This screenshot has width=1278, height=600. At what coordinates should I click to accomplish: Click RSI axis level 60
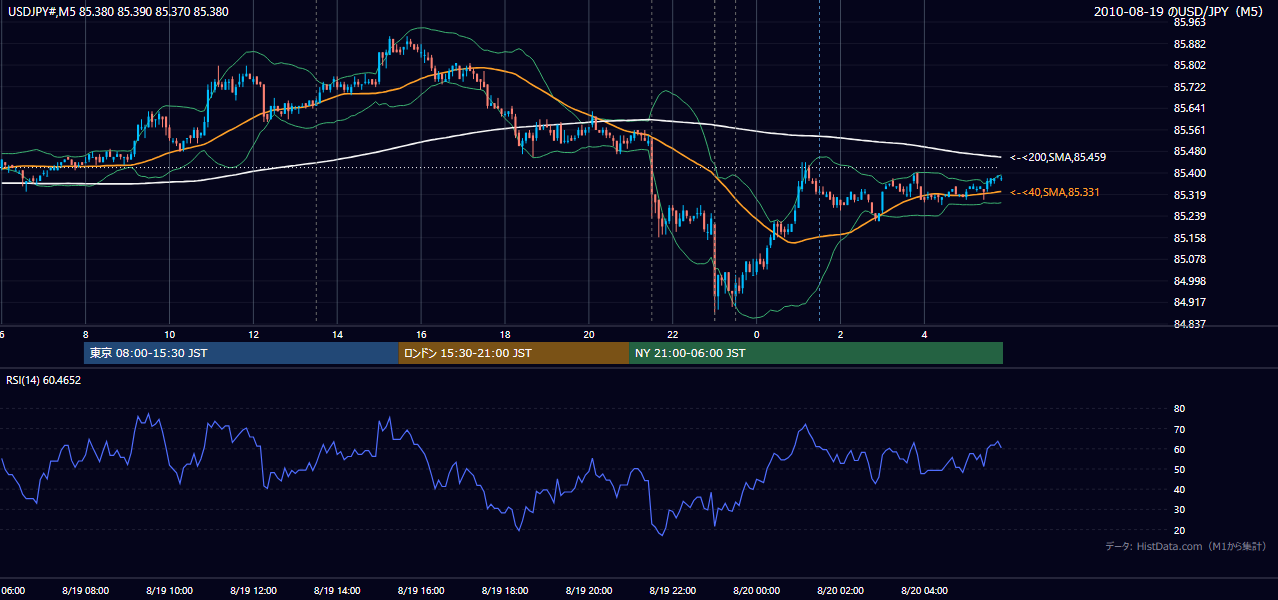tap(1179, 449)
